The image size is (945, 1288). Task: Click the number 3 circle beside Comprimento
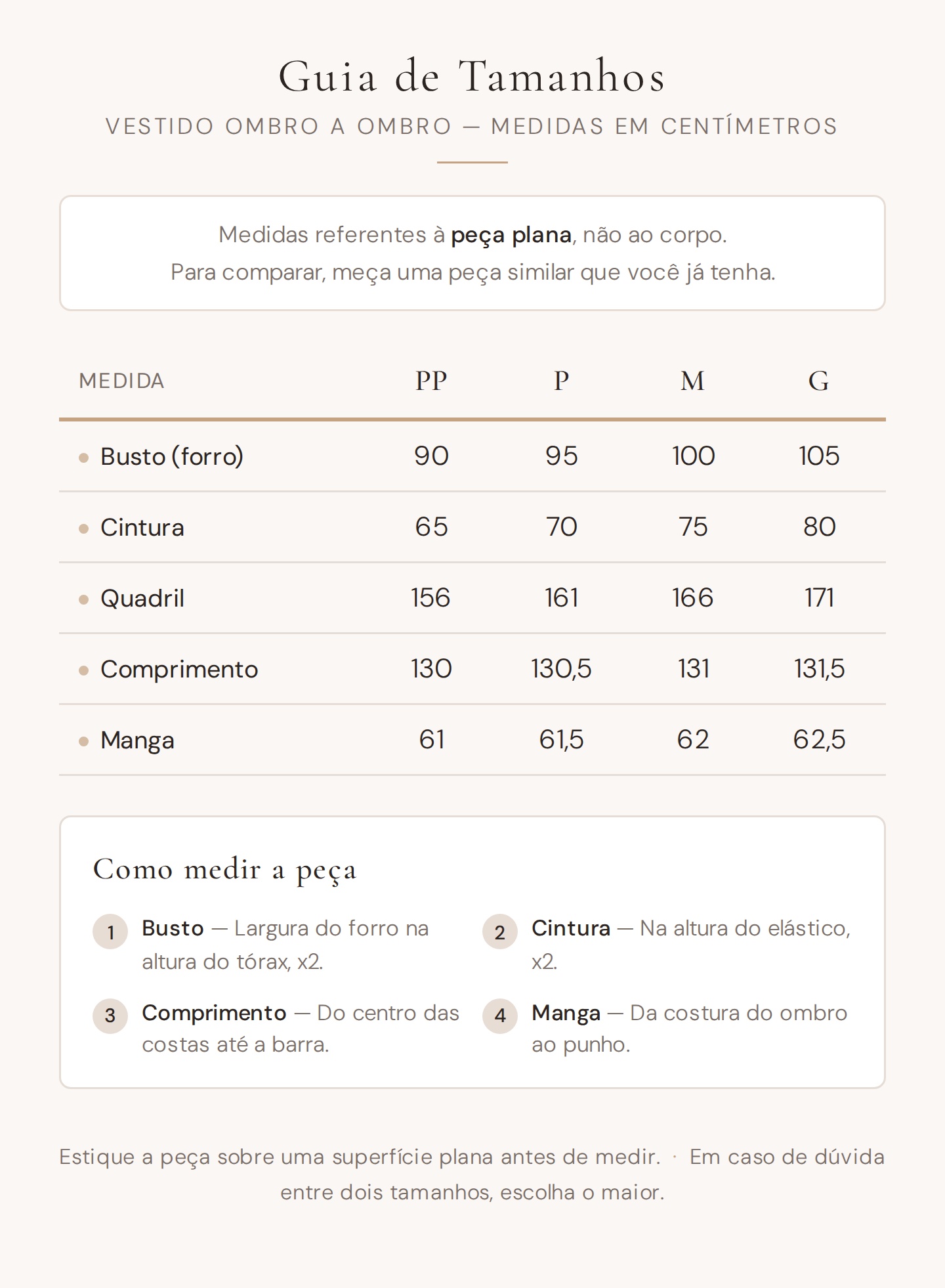pyautogui.click(x=110, y=1016)
